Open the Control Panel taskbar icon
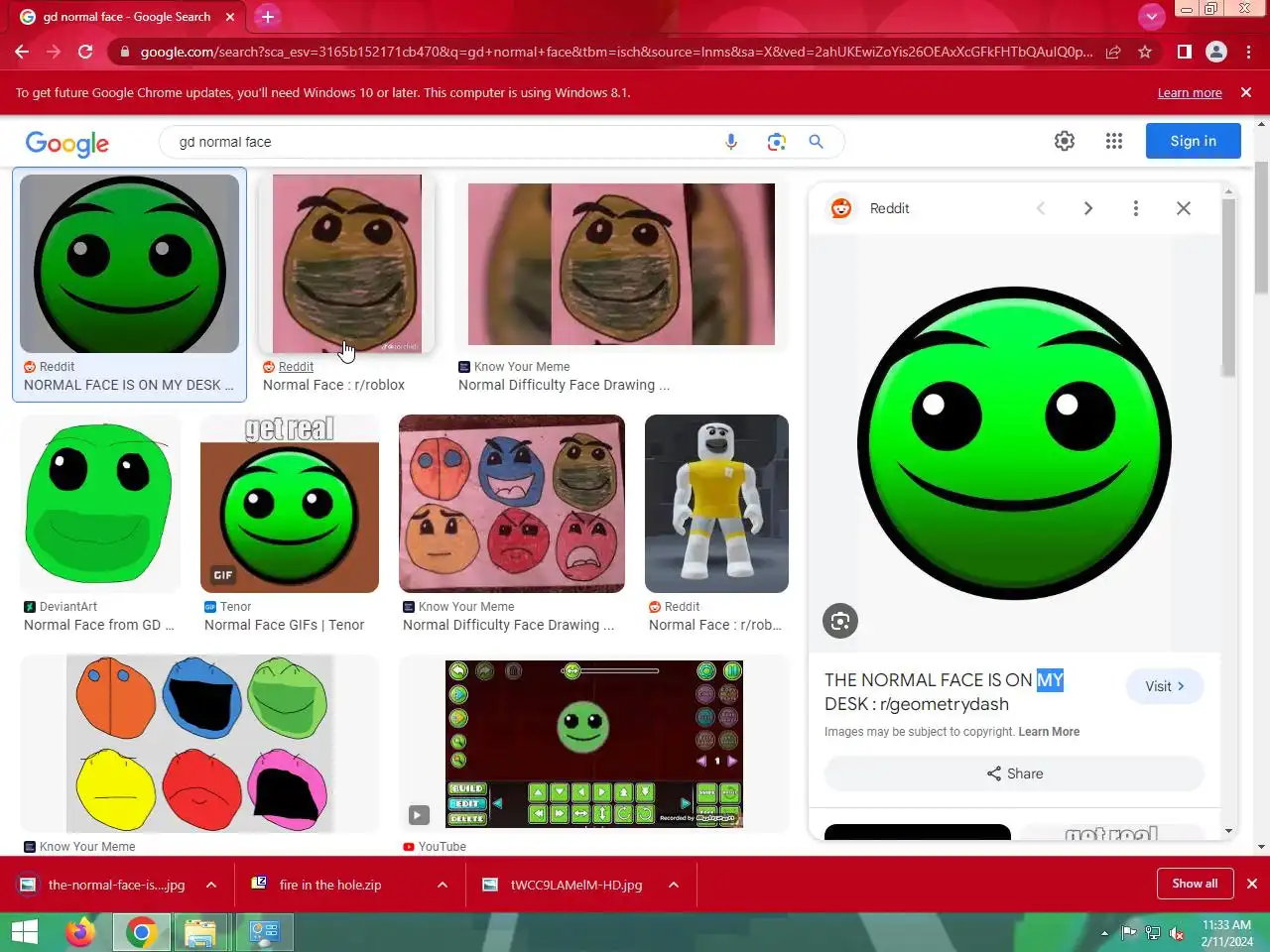 pyautogui.click(x=263, y=932)
